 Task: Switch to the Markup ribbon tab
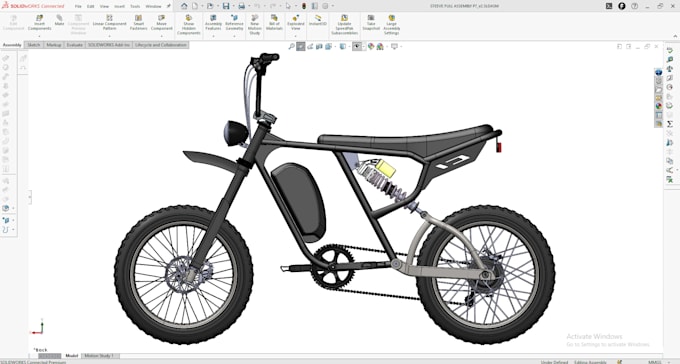coord(54,45)
